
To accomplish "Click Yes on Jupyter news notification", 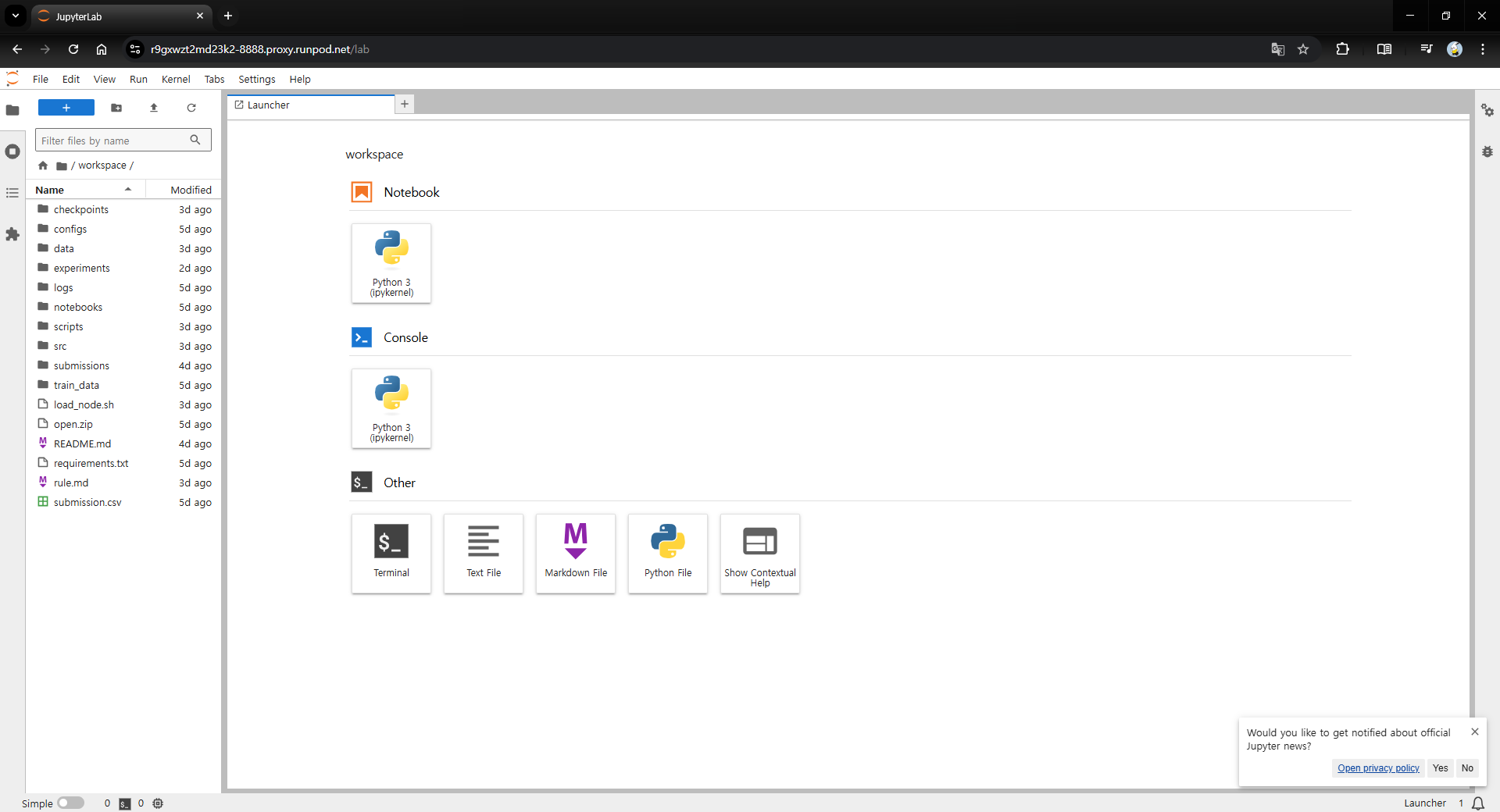I will tap(1441, 768).
